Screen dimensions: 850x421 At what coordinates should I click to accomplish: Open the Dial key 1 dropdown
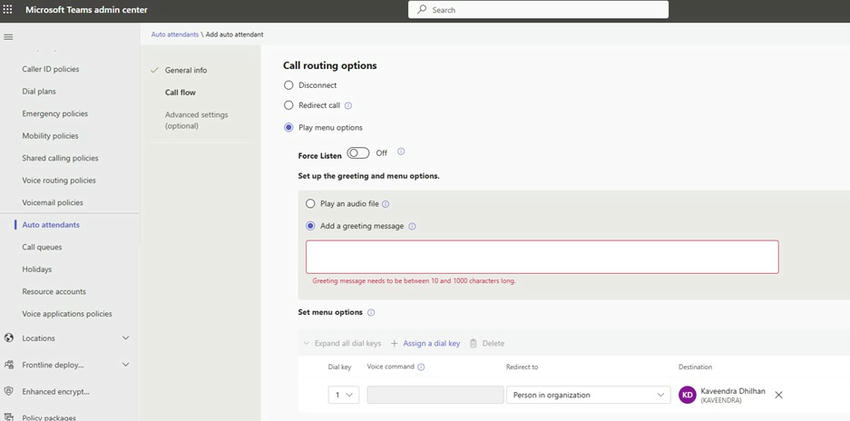343,395
